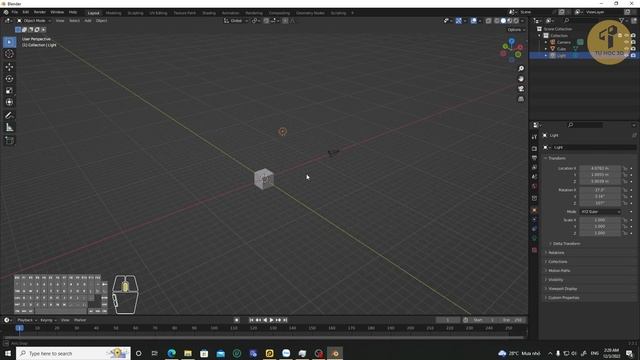Viewport: 640px width, 360px height.
Task: Open the Edit menu
Action: [x=26, y=12]
